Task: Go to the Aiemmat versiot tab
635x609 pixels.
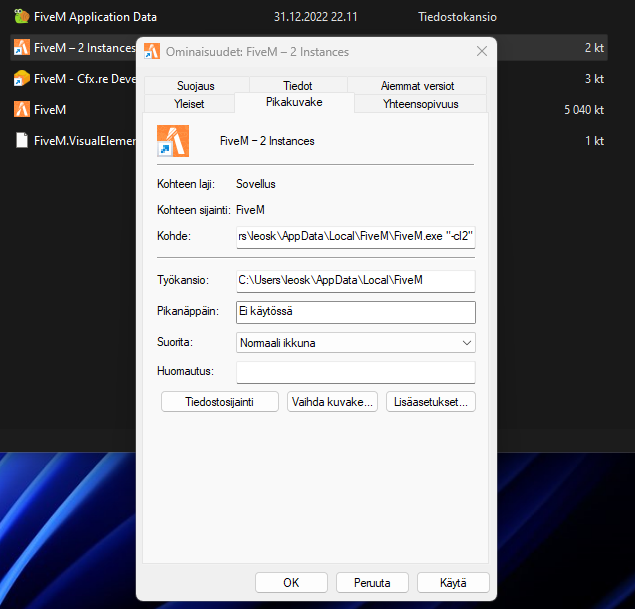Action: [x=416, y=86]
